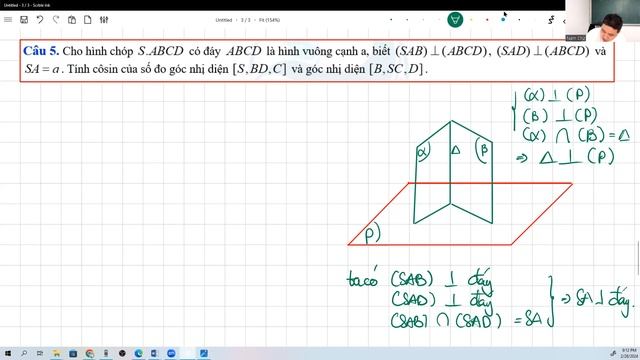Open File Explorer from taskbar

(x=56, y=353)
